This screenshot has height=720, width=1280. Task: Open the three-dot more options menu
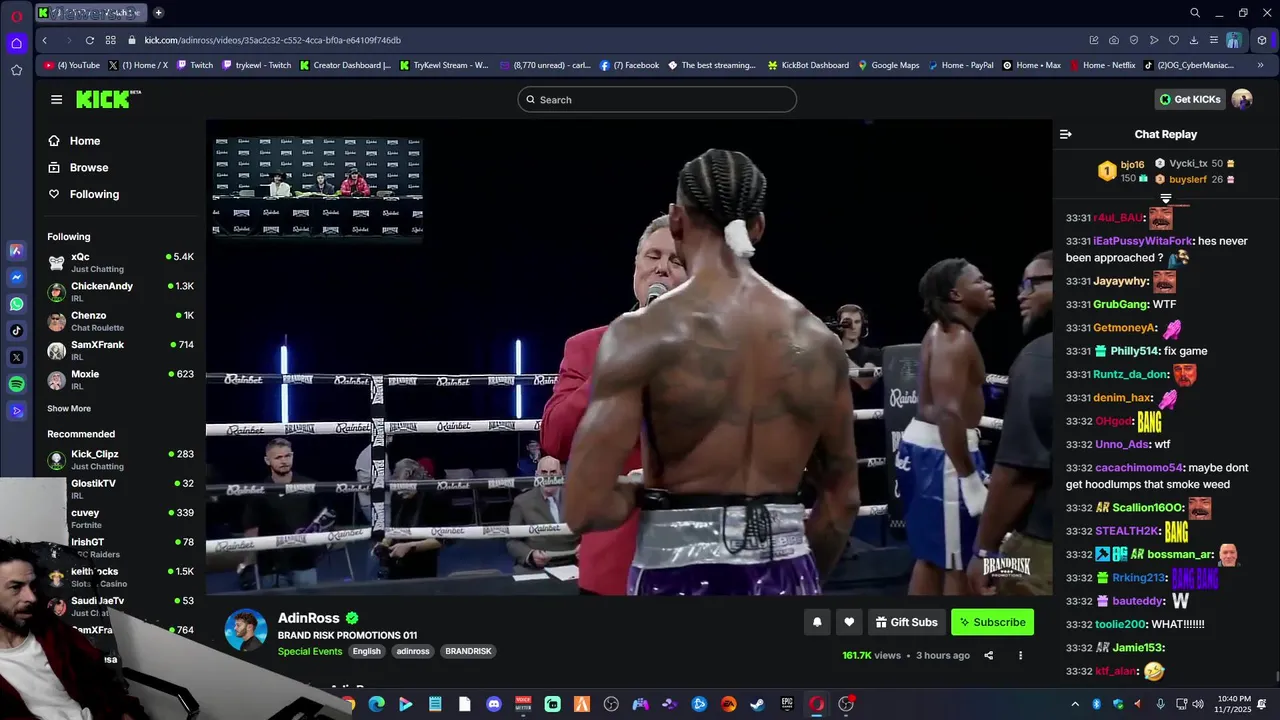coord(1020,656)
